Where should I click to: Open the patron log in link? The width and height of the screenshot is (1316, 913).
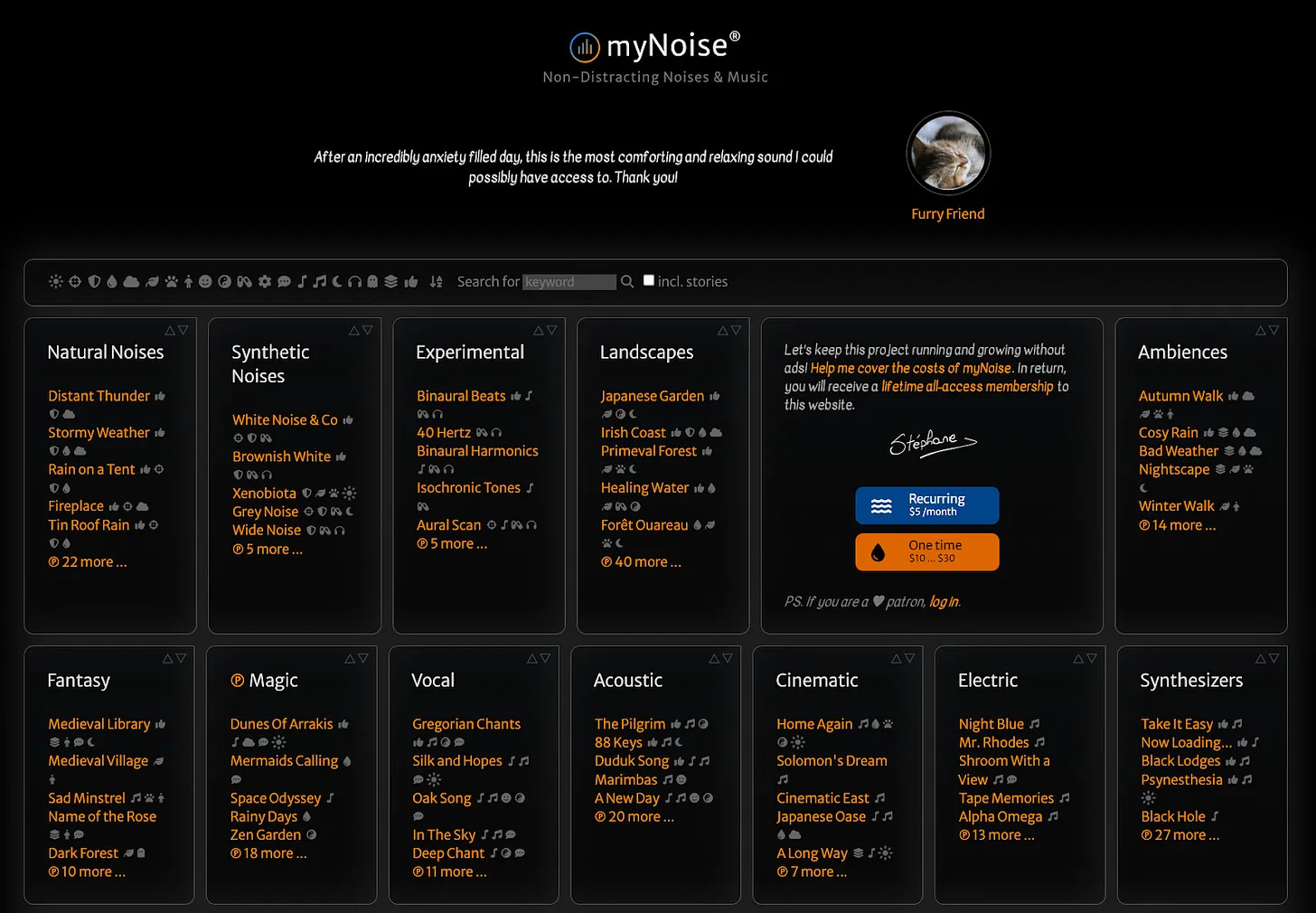[944, 602]
